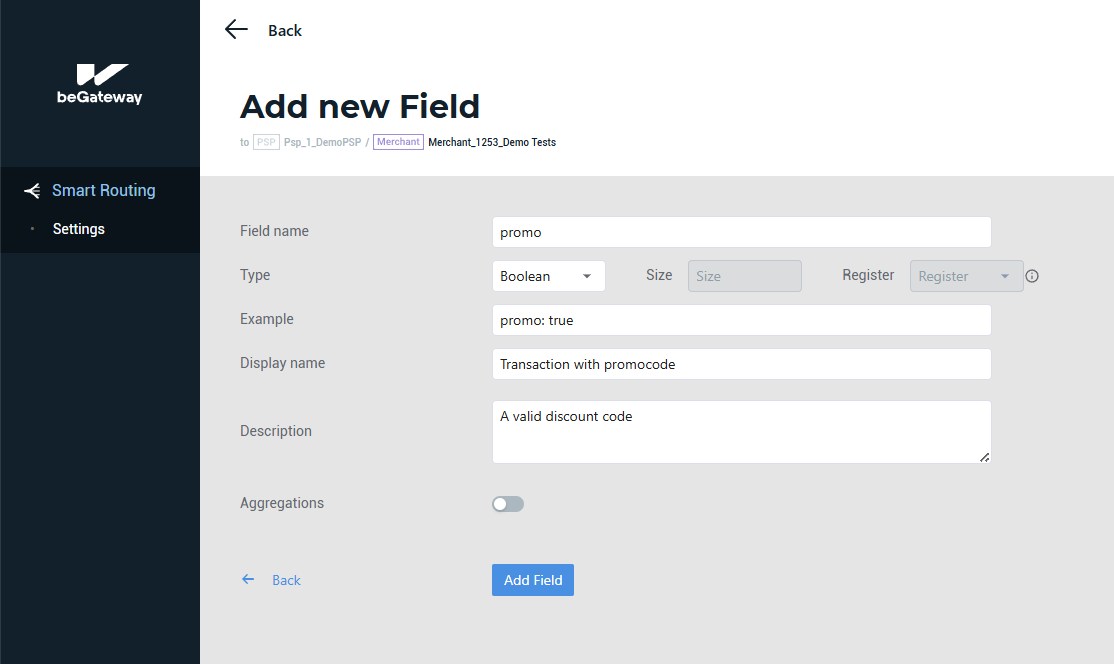Open the Register dropdown
Screen dimensions: 1114x664
pyautogui.click(x=965, y=276)
